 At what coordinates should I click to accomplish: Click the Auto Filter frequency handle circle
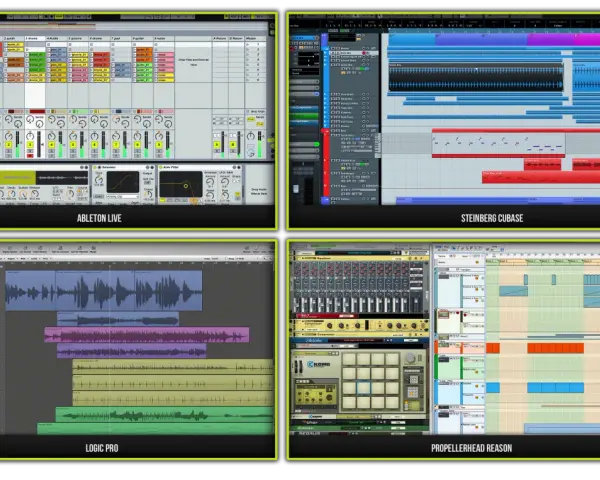[x=186, y=186]
